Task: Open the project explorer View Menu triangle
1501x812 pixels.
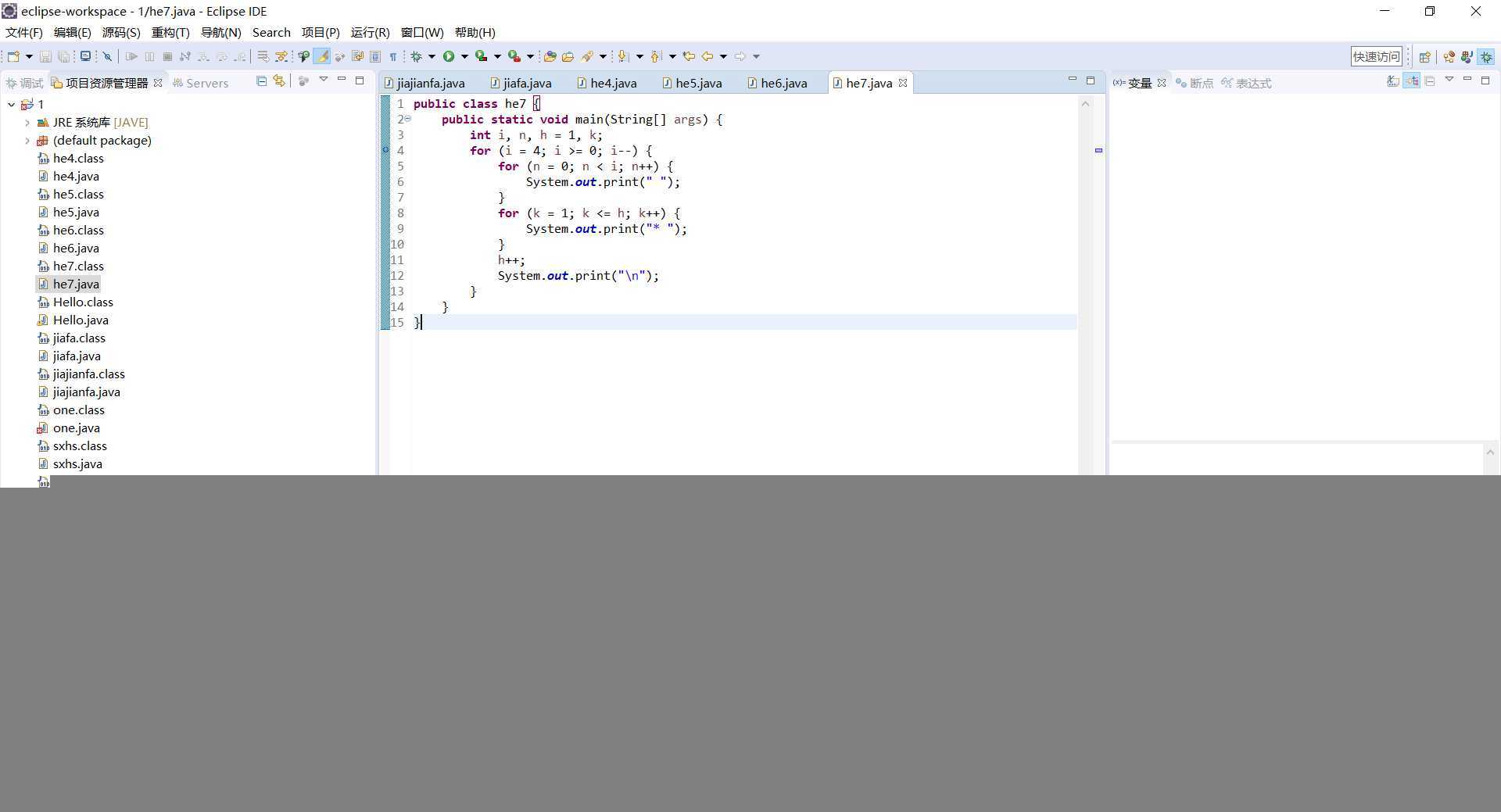Action: pyautogui.click(x=324, y=80)
